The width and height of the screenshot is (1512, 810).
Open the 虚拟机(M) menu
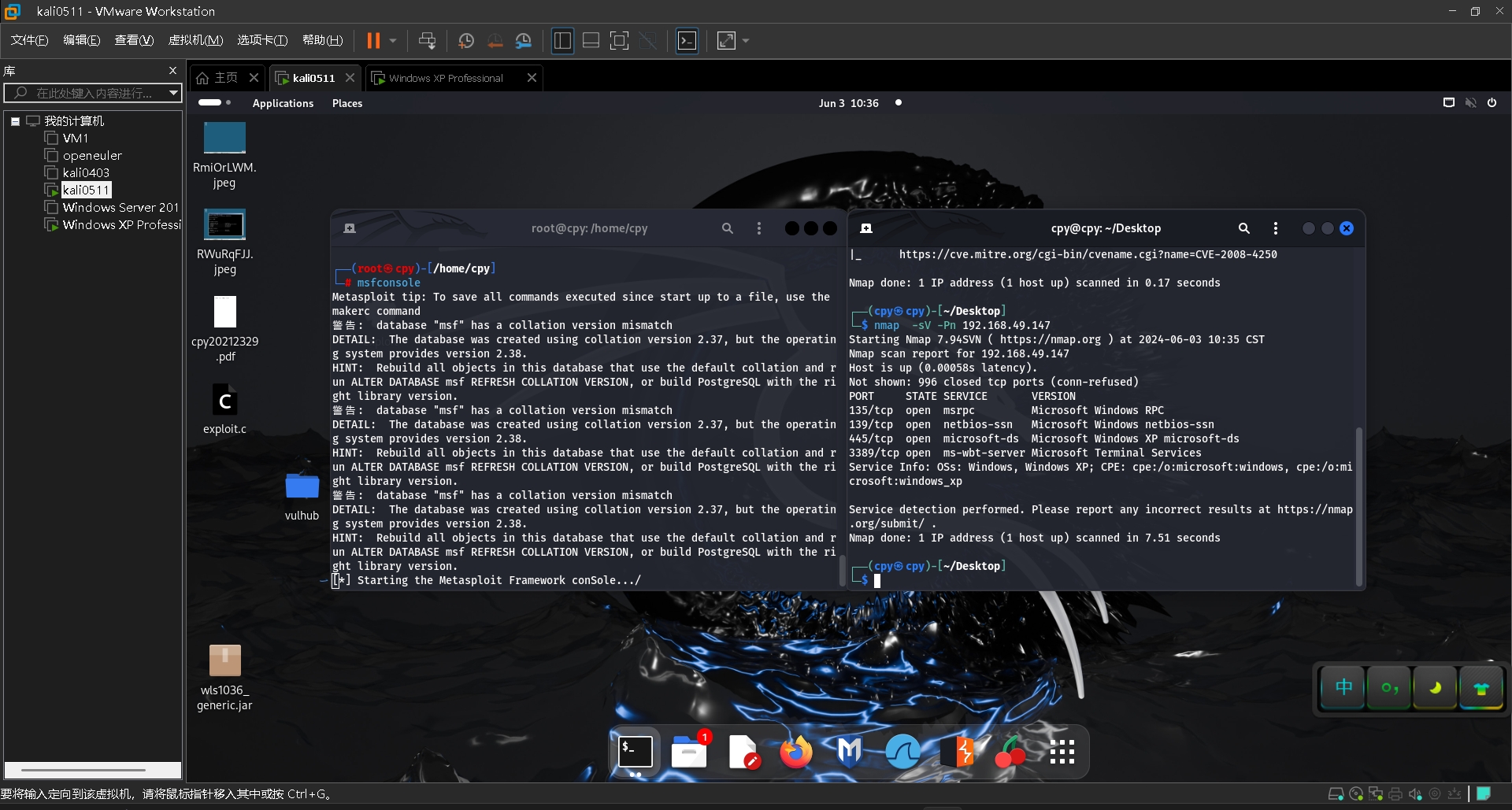196,40
